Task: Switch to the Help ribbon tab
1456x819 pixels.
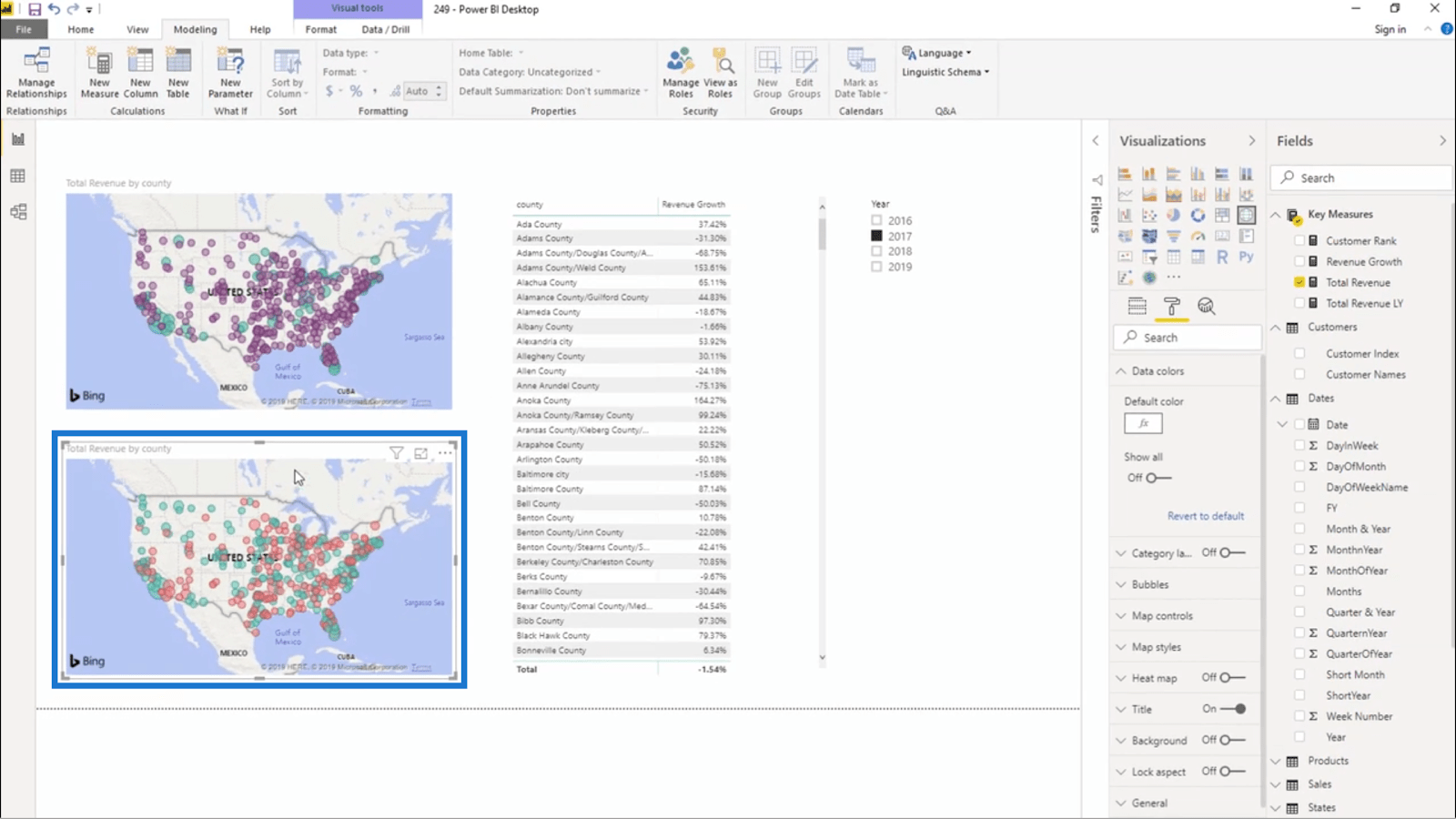Action: pyautogui.click(x=260, y=29)
